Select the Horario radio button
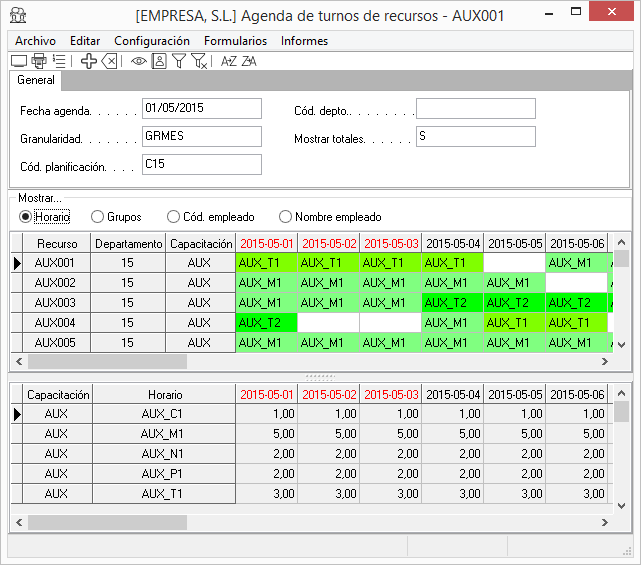The width and height of the screenshot is (641, 565). 26,216
